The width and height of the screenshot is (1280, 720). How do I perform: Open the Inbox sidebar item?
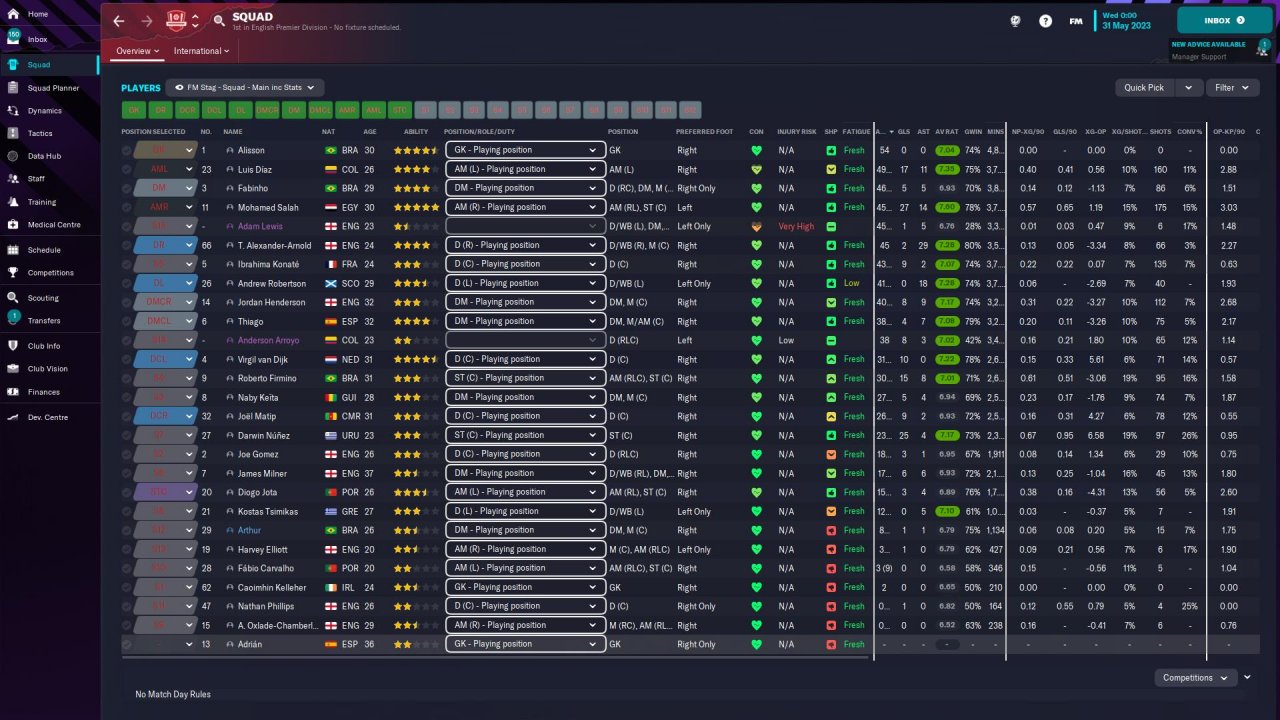tap(38, 39)
